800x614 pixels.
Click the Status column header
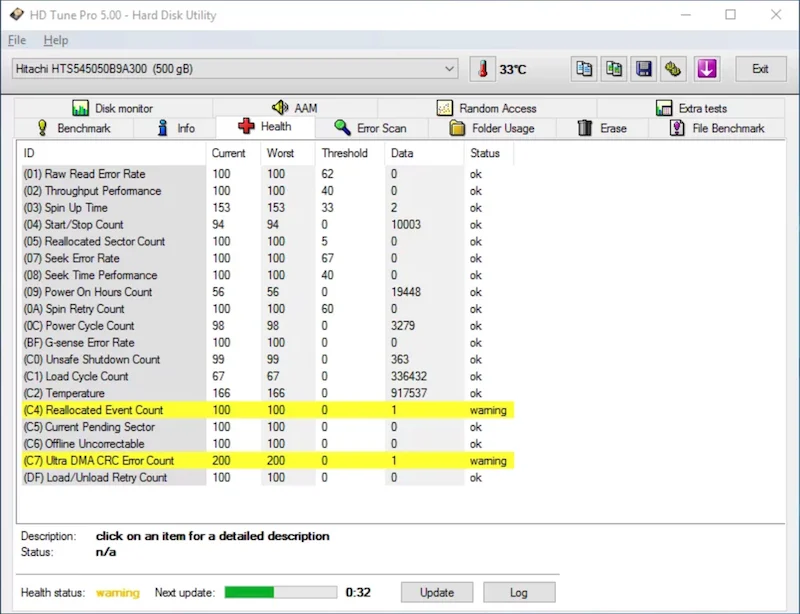[489, 153]
